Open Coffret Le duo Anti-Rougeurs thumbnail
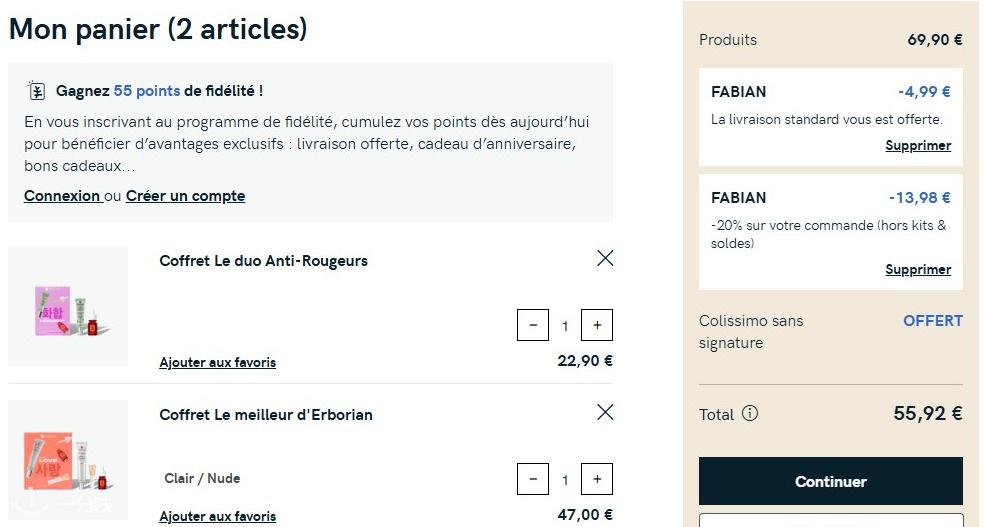Viewport: 984px width, 527px height. pos(68,306)
